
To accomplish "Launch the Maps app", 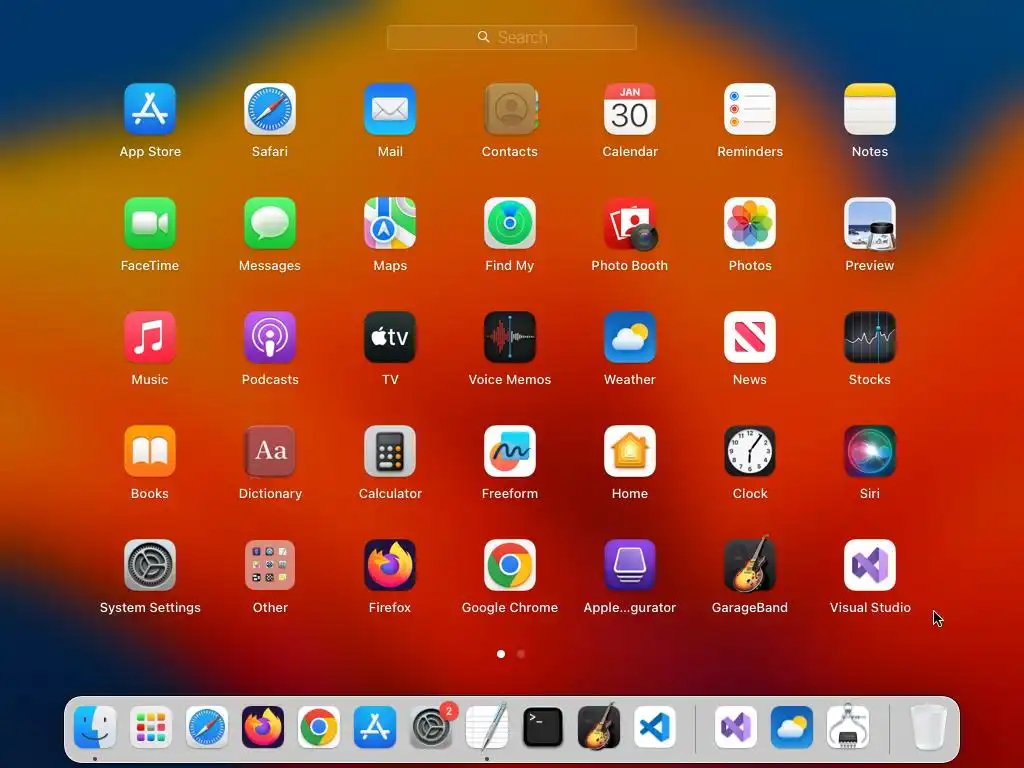I will click(390, 223).
